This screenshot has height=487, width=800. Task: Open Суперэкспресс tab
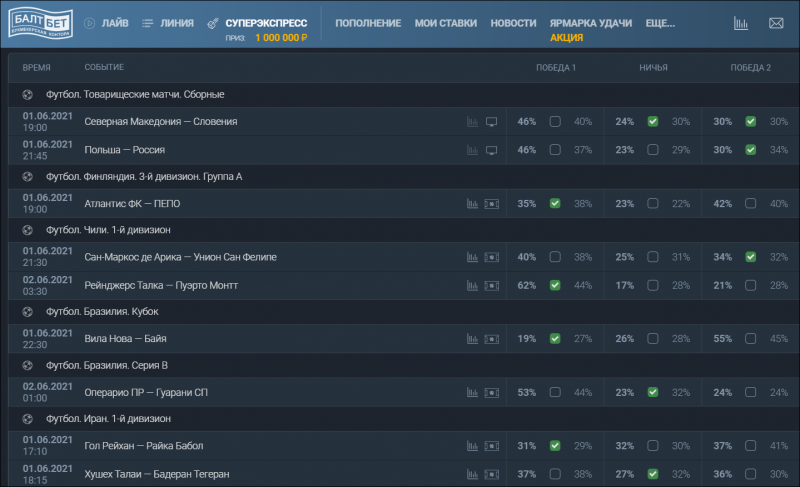coord(266,23)
